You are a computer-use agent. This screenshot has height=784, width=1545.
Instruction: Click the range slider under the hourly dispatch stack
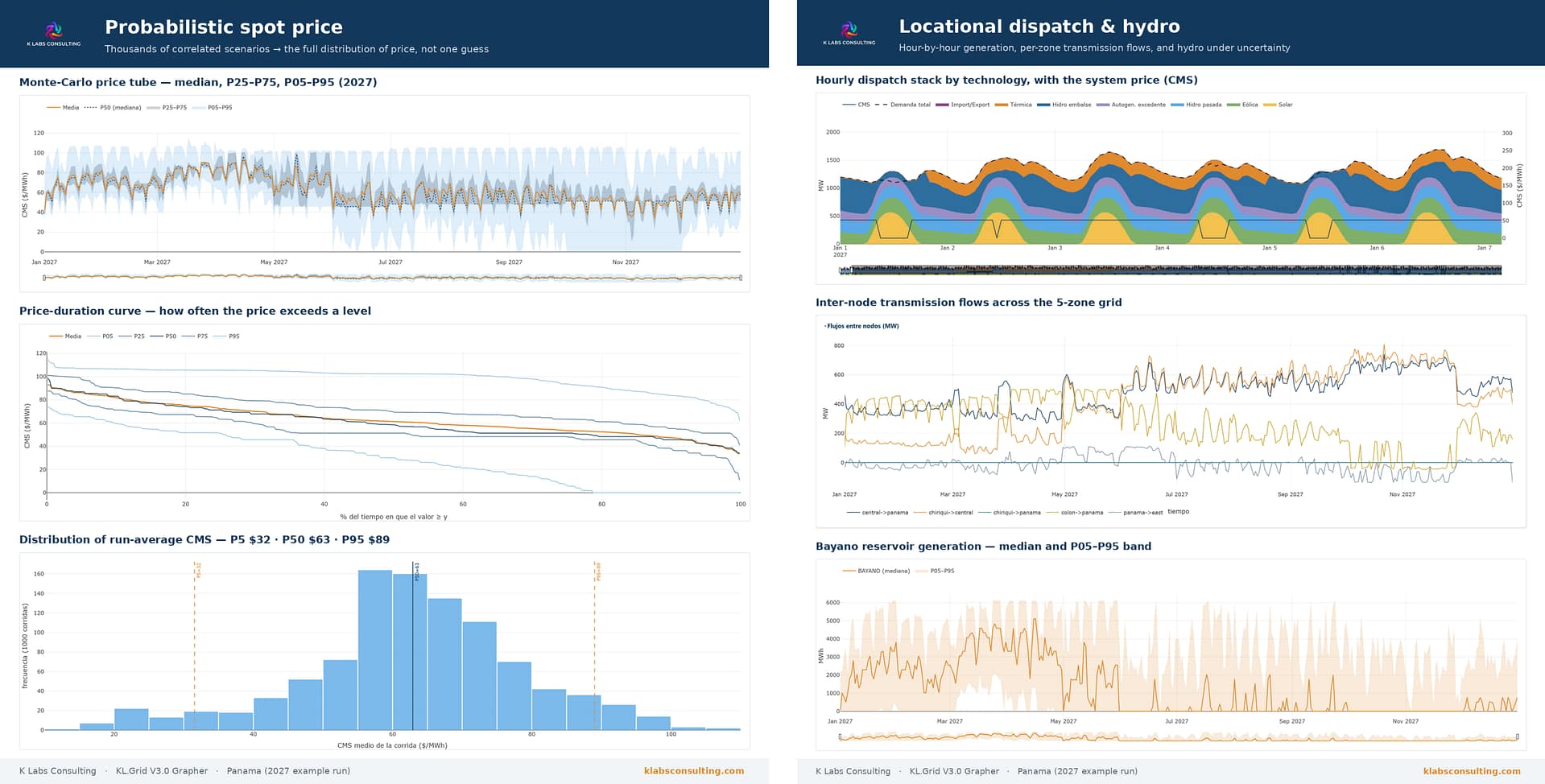[x=1171, y=270]
